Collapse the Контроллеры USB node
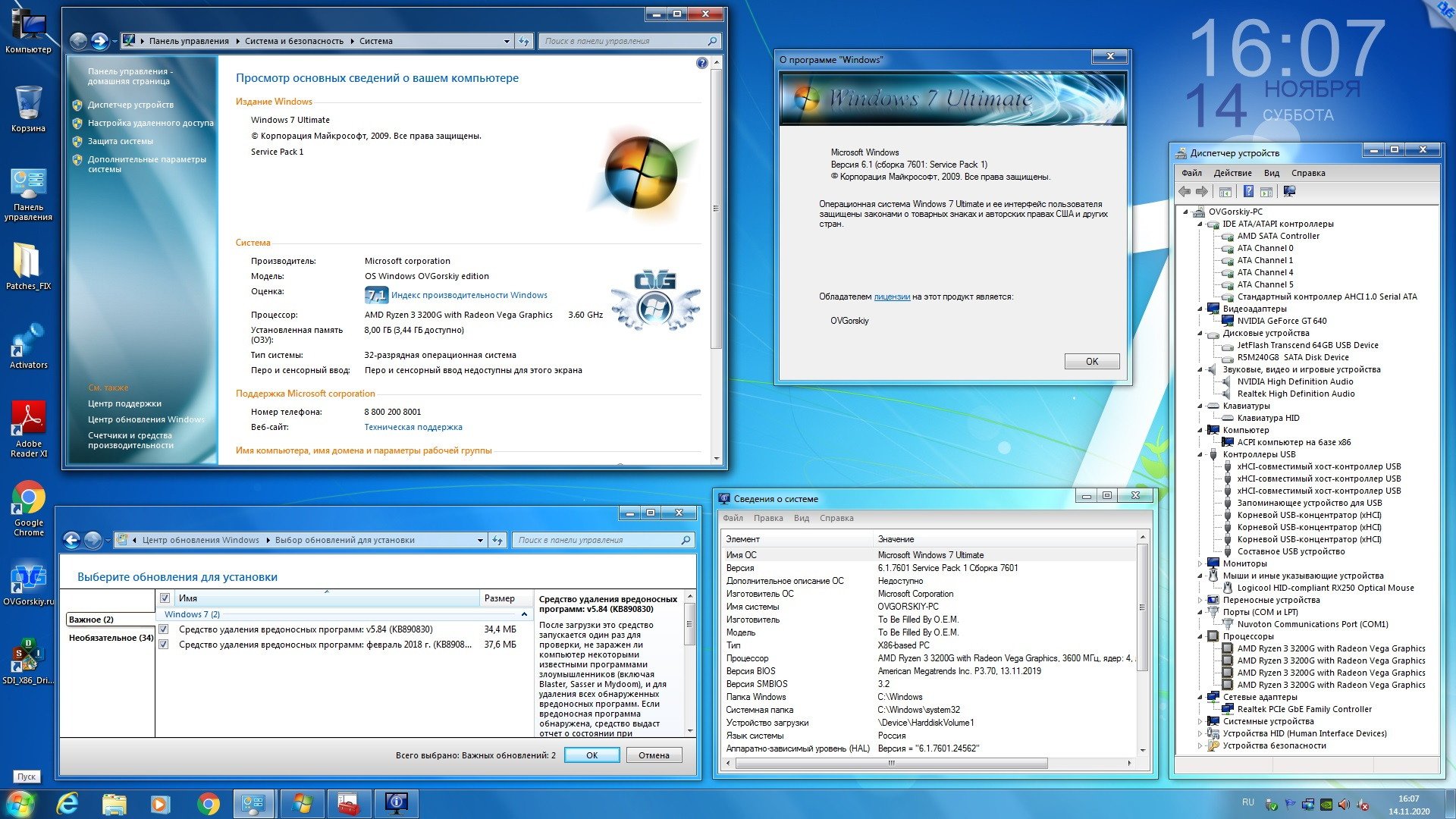The height and width of the screenshot is (819, 1456). point(1200,455)
